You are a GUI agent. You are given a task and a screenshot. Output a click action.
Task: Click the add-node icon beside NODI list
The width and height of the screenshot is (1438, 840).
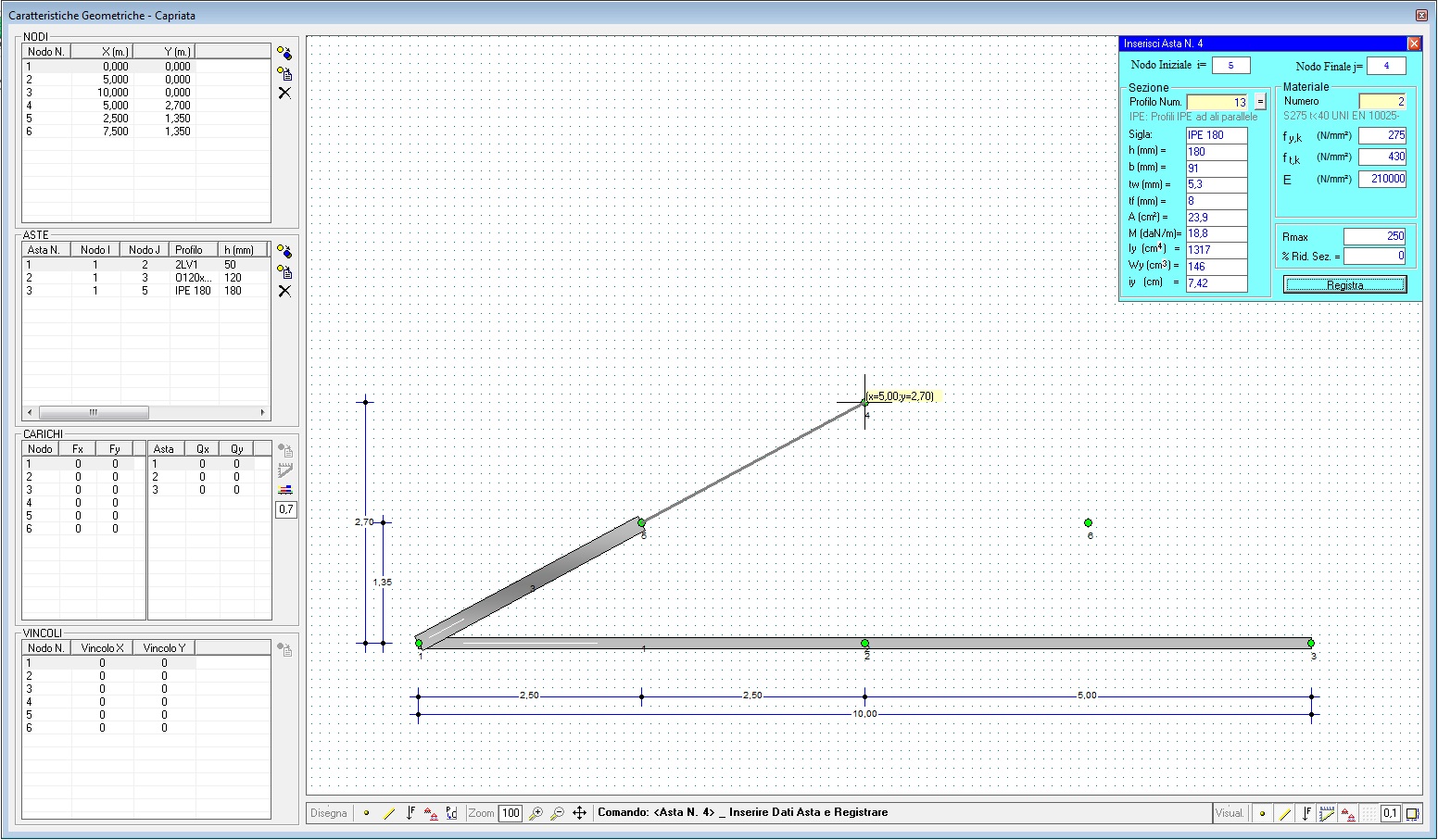click(x=284, y=53)
